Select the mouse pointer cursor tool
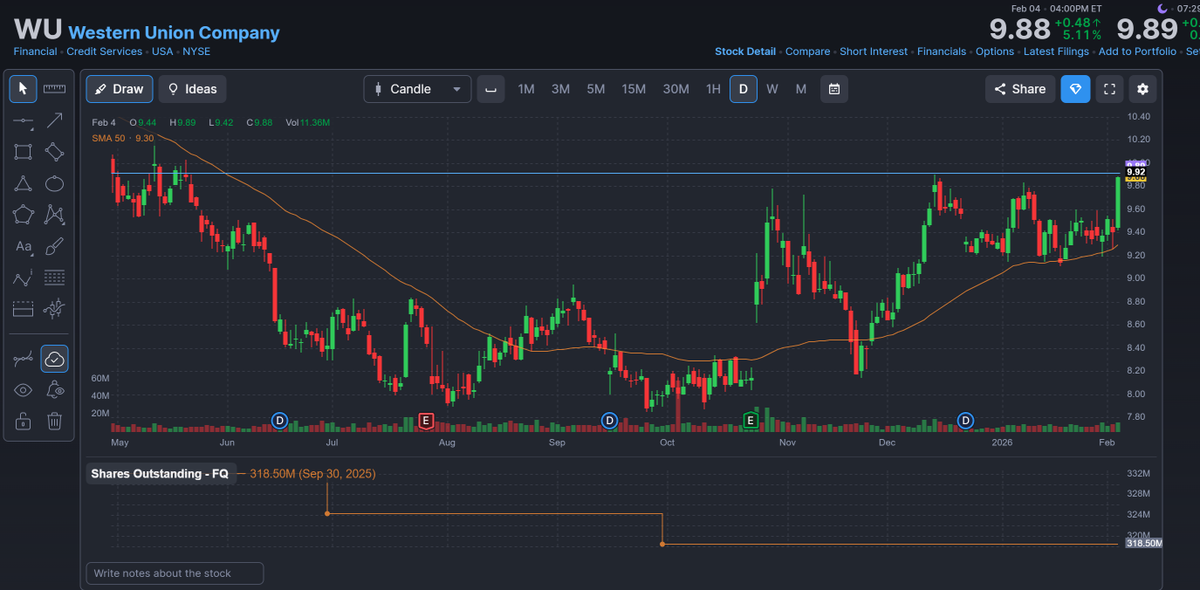Screen dimensions: 1200x590 tap(24, 89)
